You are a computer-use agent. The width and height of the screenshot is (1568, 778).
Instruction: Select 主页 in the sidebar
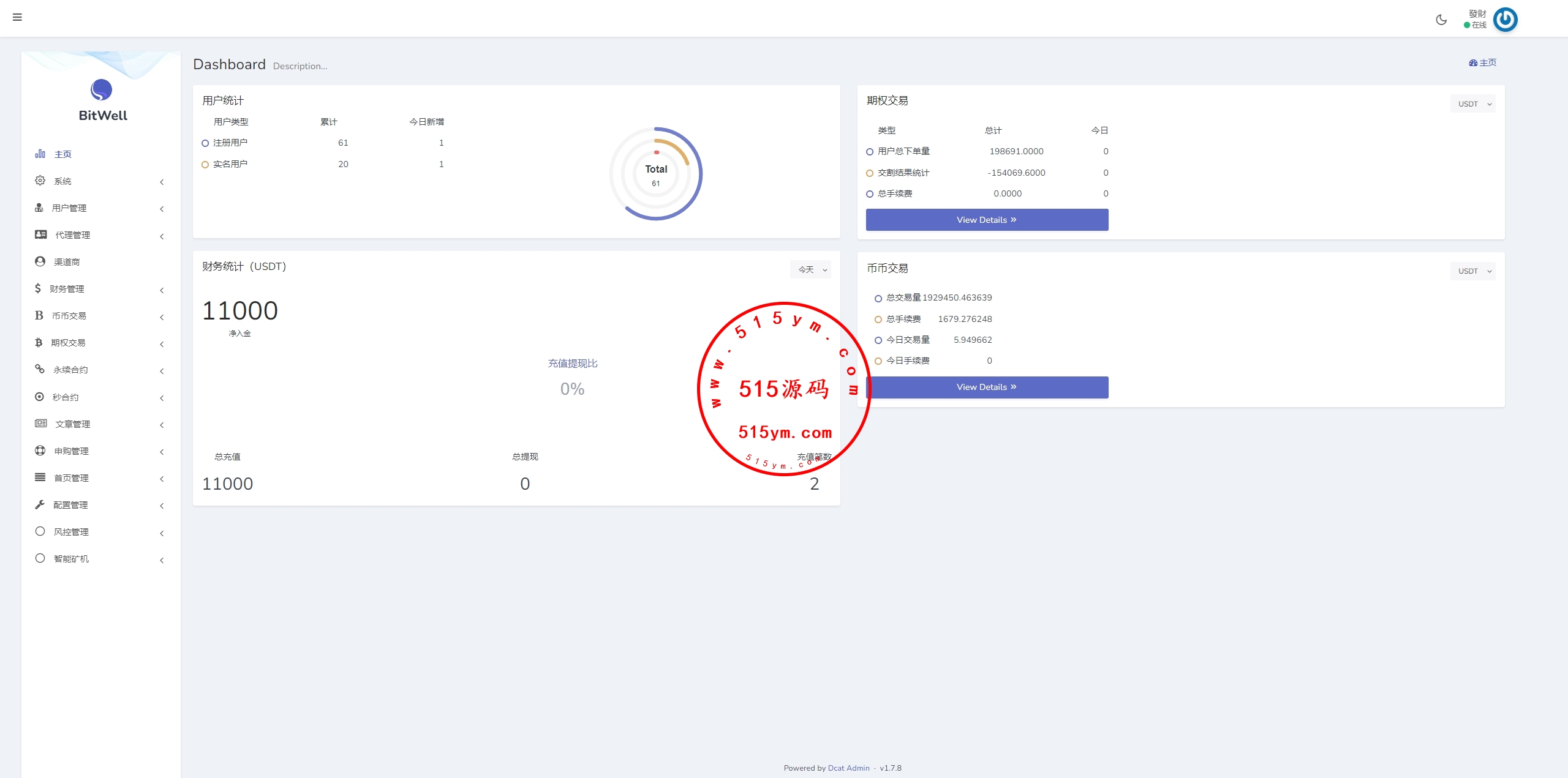(x=62, y=154)
